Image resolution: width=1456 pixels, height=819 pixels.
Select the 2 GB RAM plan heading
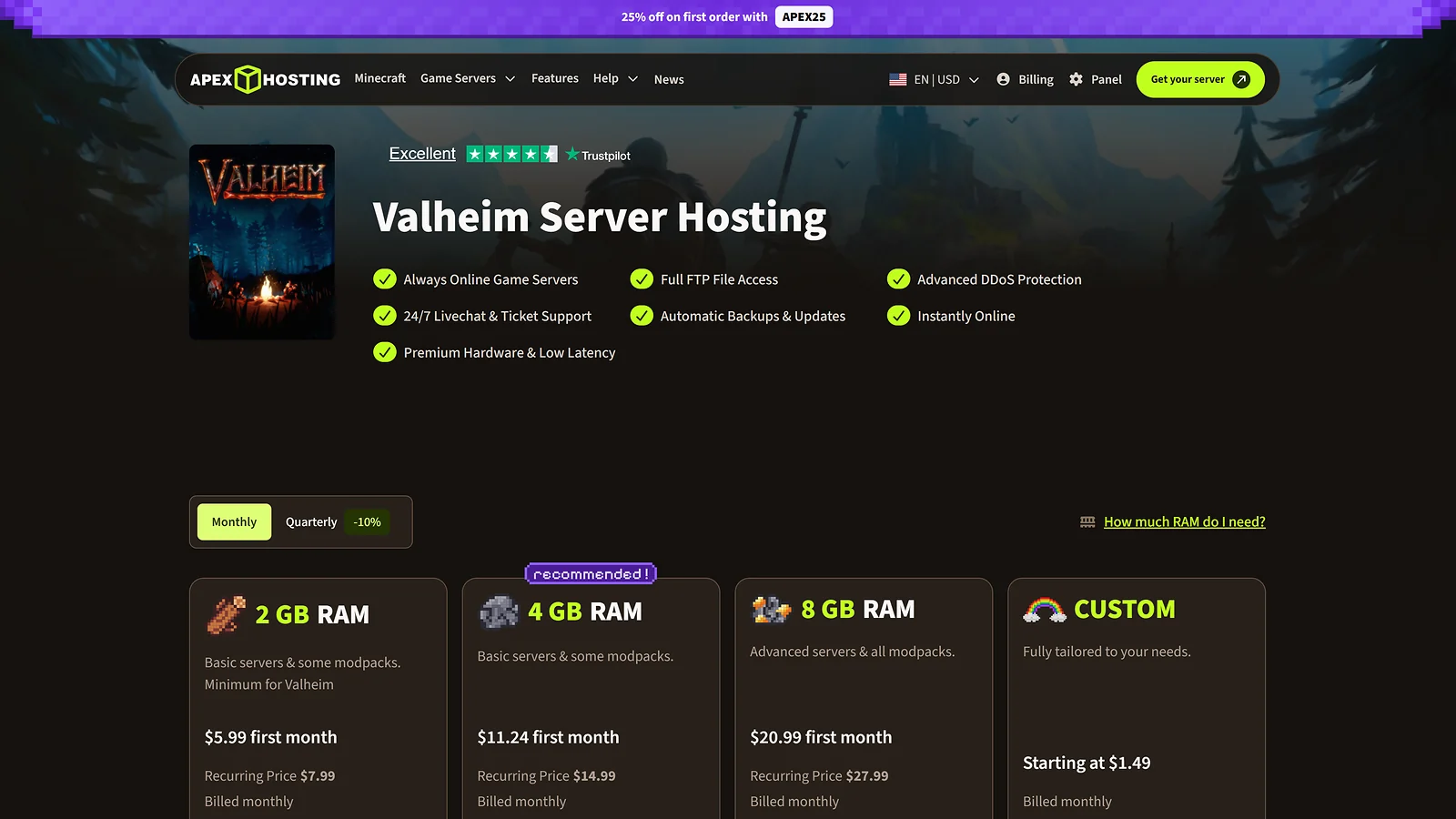pos(312,614)
